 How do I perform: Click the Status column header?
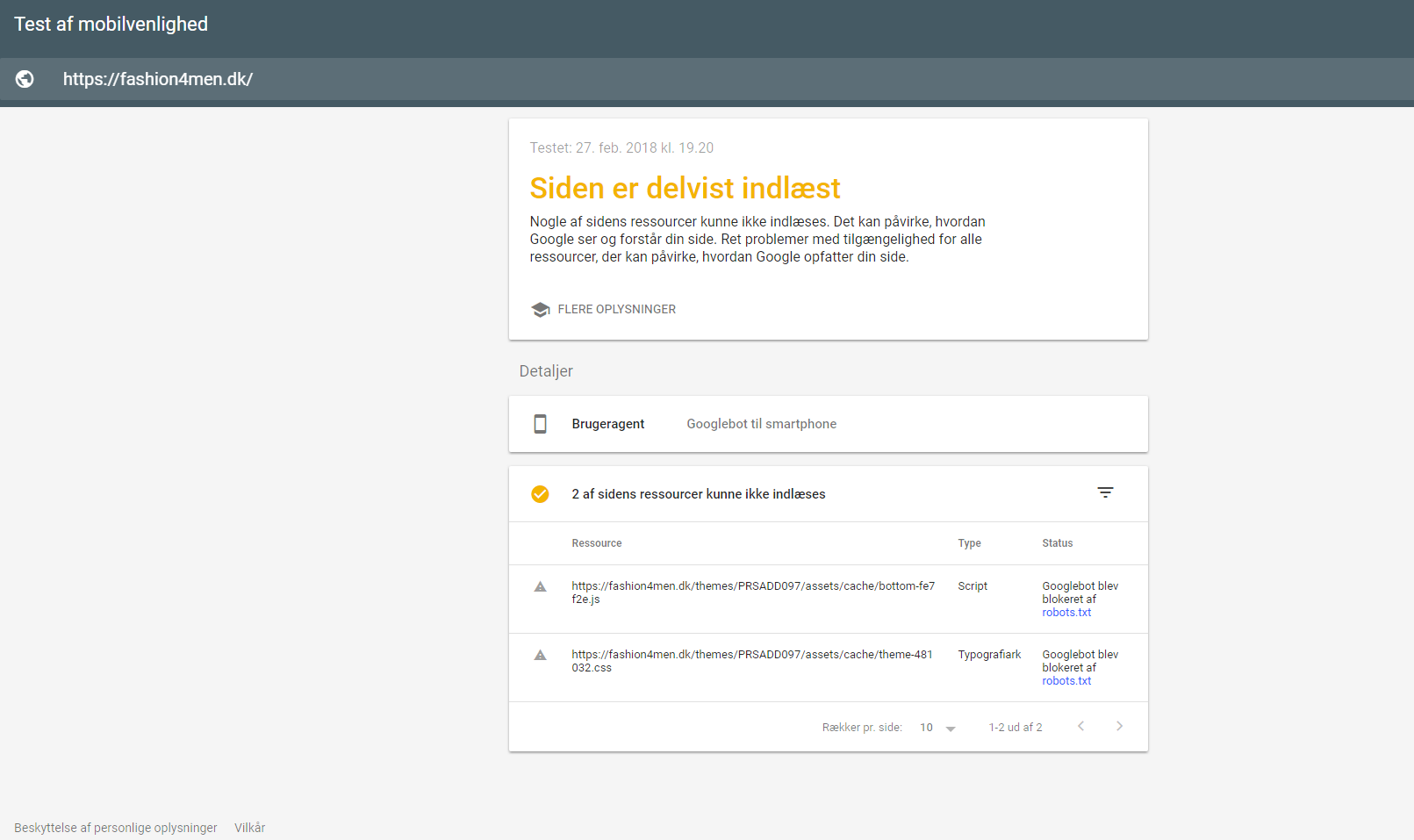[x=1058, y=543]
